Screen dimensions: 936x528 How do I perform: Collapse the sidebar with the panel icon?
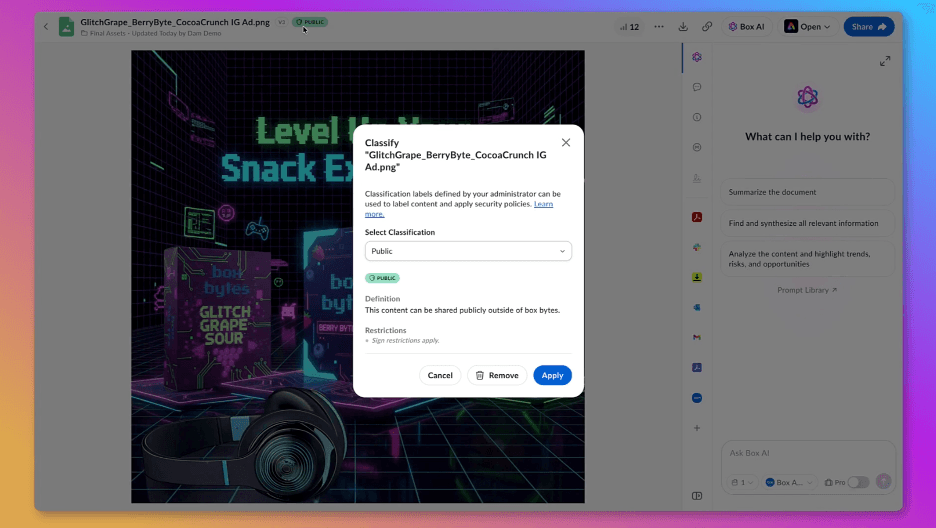point(697,496)
